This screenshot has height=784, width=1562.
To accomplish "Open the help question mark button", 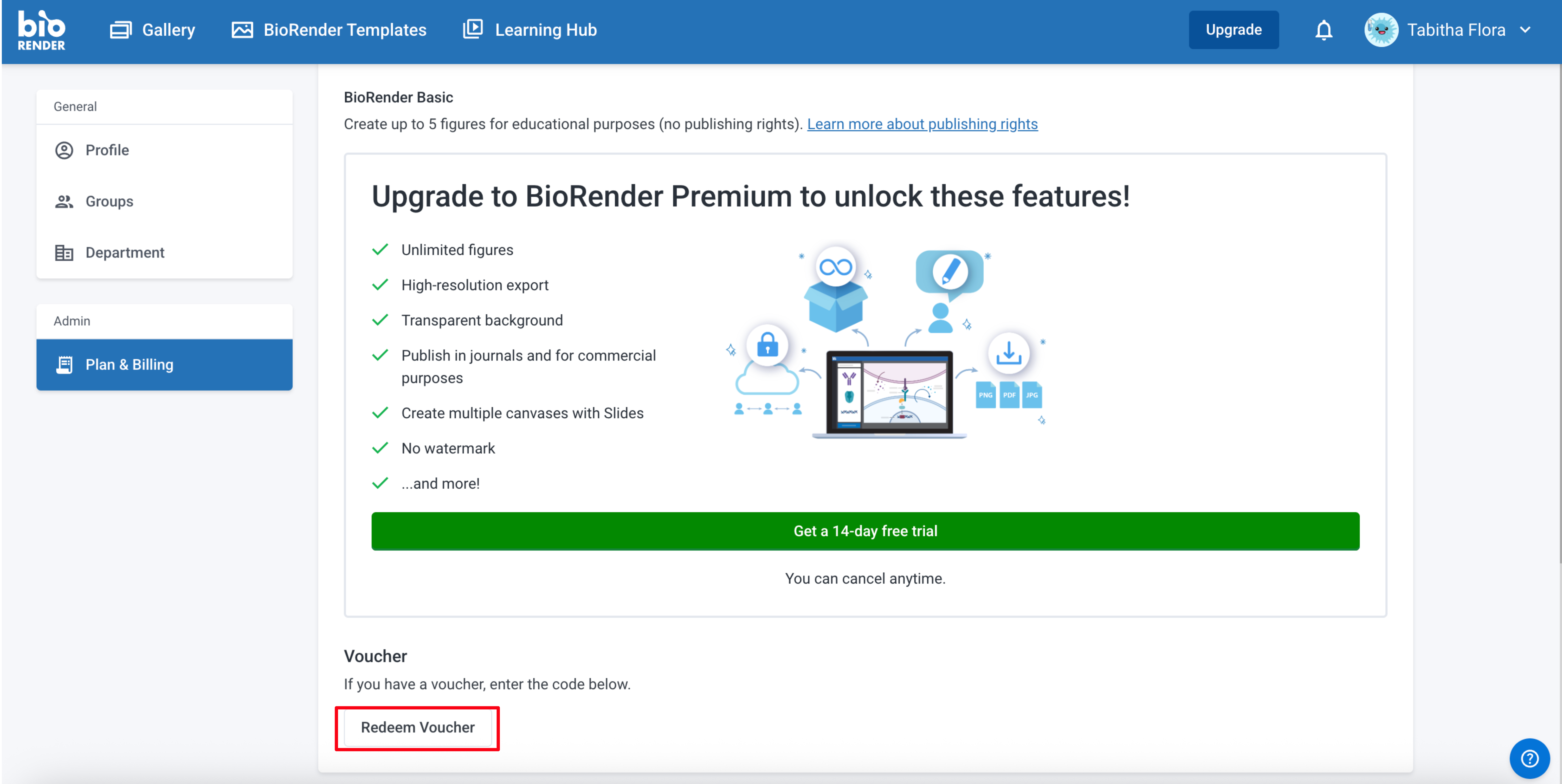I will (x=1529, y=758).
